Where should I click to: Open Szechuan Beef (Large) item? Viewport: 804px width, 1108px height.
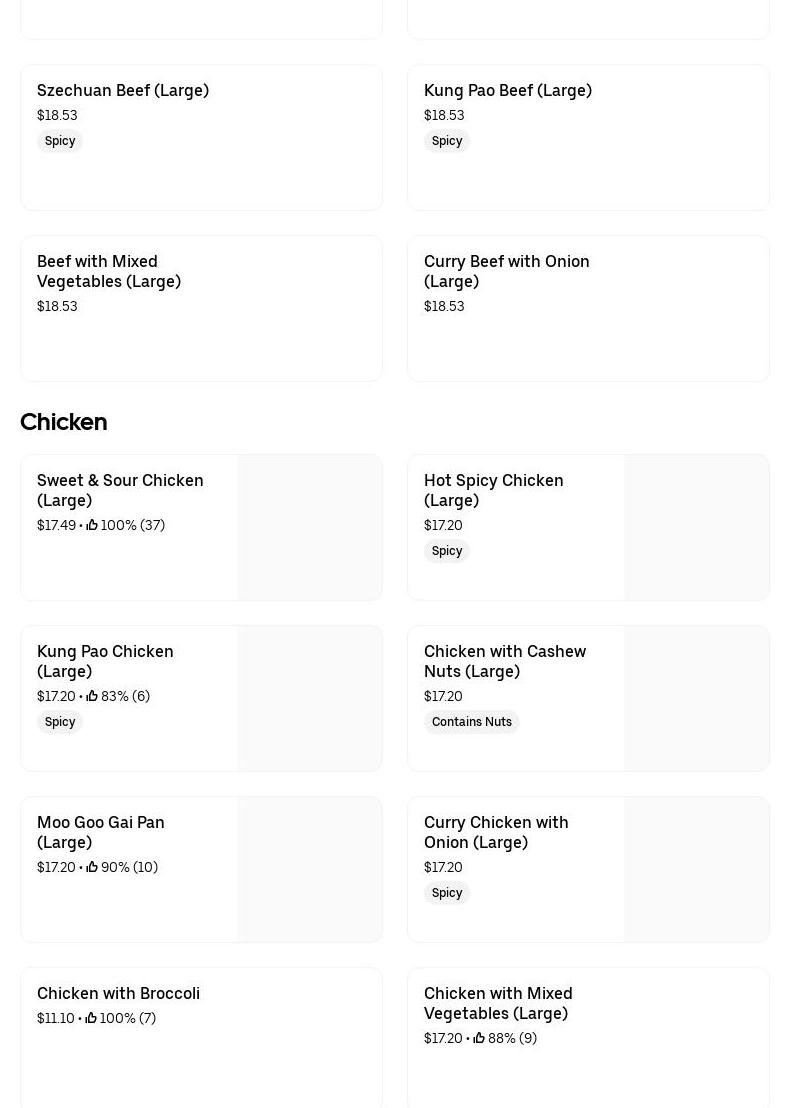click(123, 90)
